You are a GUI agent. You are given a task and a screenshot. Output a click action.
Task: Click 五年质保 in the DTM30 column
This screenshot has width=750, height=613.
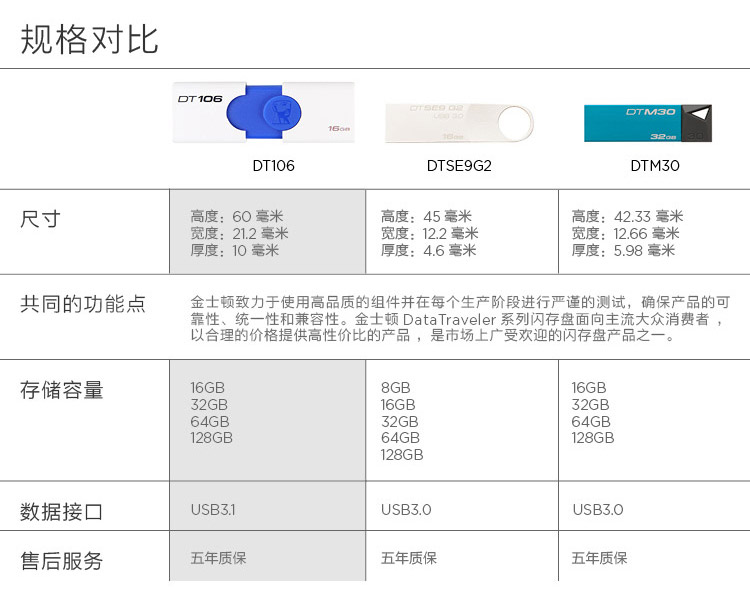(x=599, y=558)
